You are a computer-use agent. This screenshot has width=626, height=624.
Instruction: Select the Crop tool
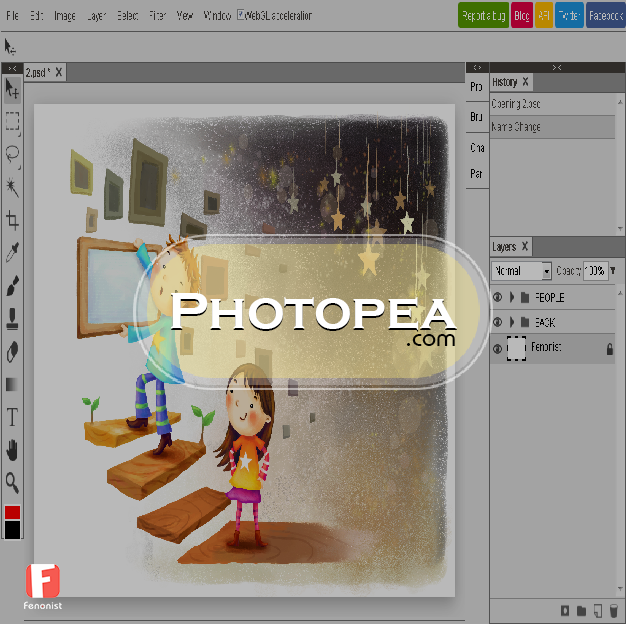click(12, 220)
